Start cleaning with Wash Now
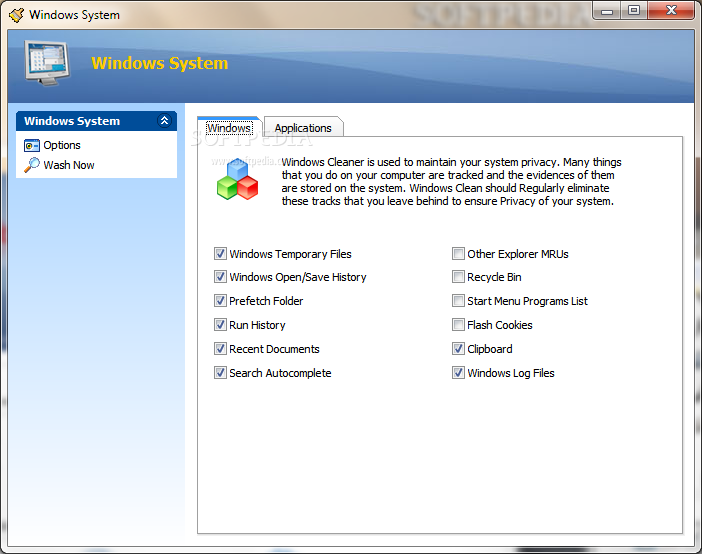This screenshot has width=702, height=554. pyautogui.click(x=69, y=165)
